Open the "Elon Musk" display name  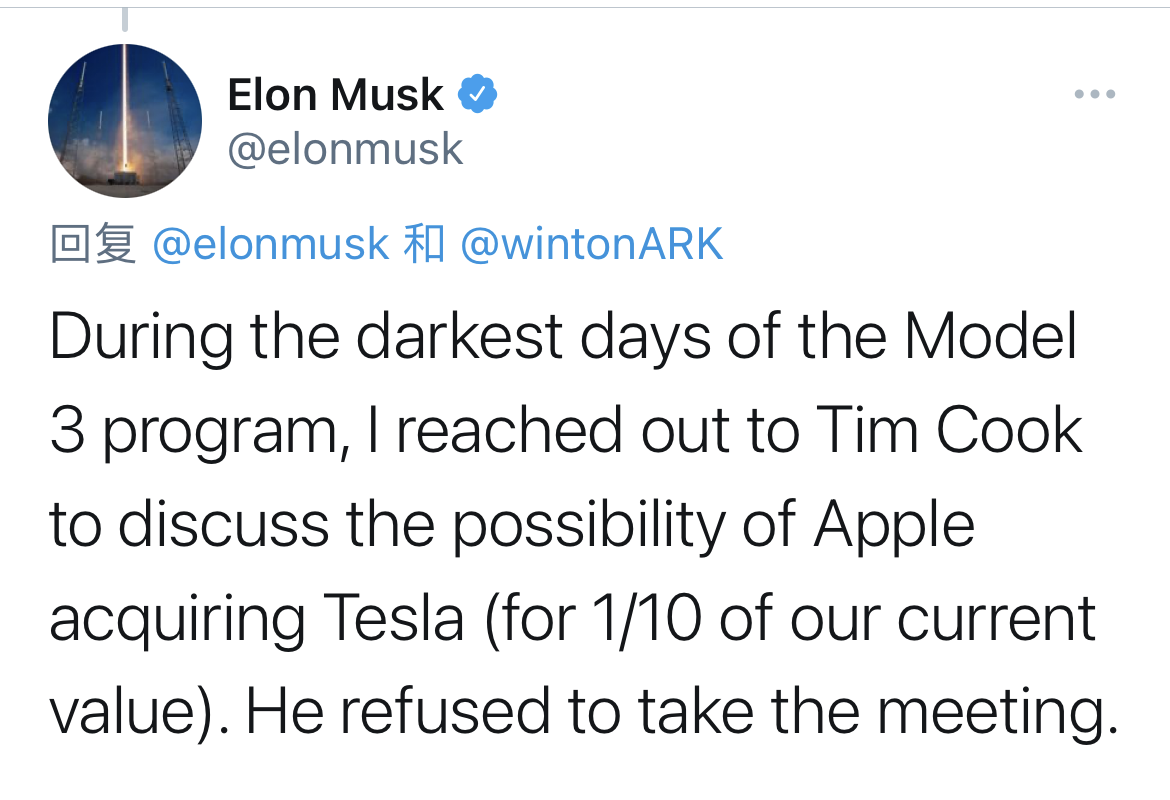[x=335, y=95]
